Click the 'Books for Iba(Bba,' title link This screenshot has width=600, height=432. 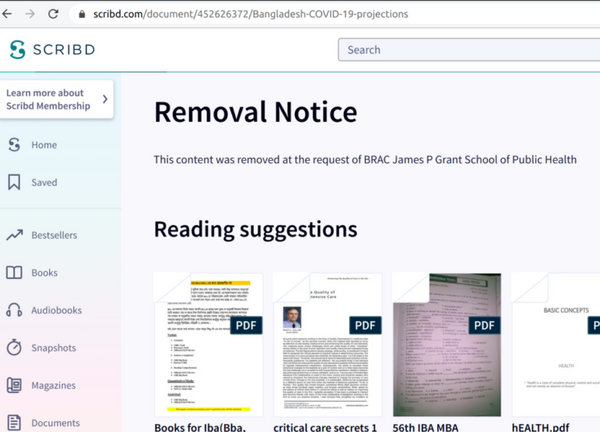point(200,427)
